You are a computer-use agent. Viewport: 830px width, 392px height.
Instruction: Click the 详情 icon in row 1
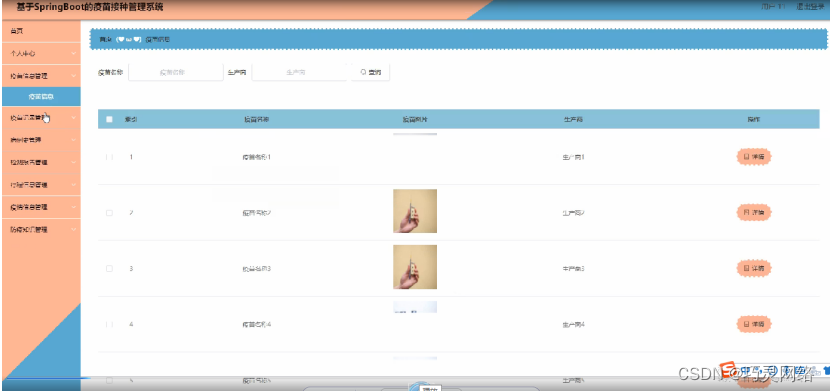[746, 157]
